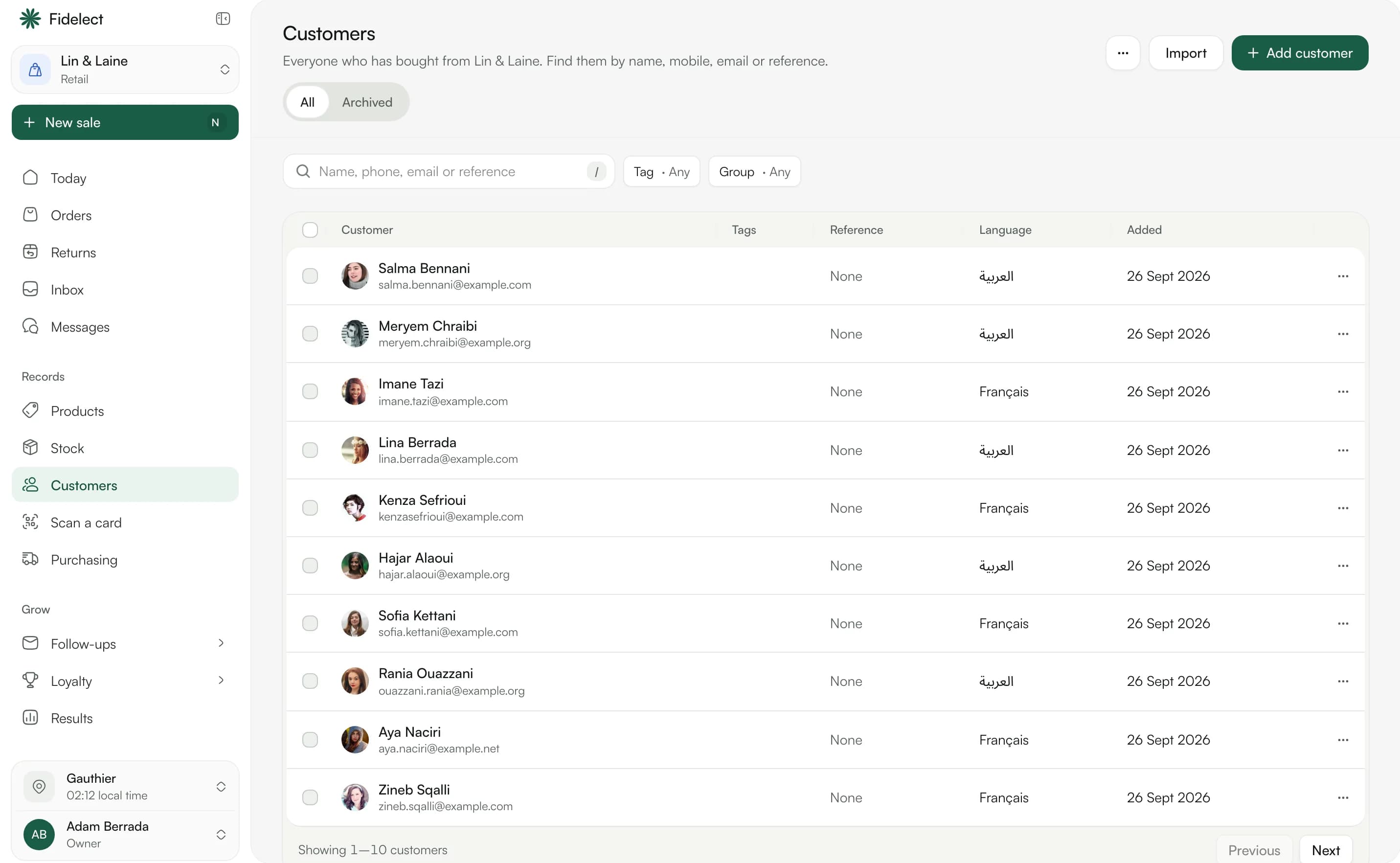Image resolution: width=1400 pixels, height=863 pixels.
Task: Select Meryem Chraibi's row checkbox
Action: (x=310, y=334)
